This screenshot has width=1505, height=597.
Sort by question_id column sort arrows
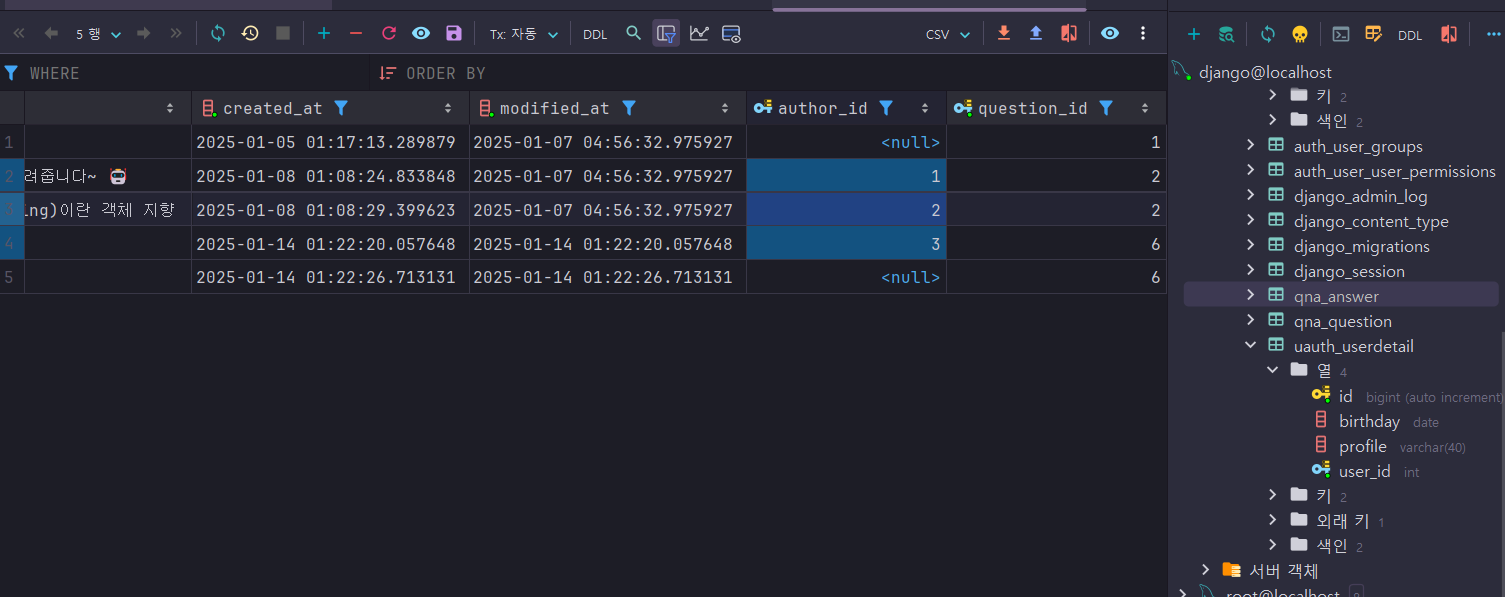pos(1145,108)
